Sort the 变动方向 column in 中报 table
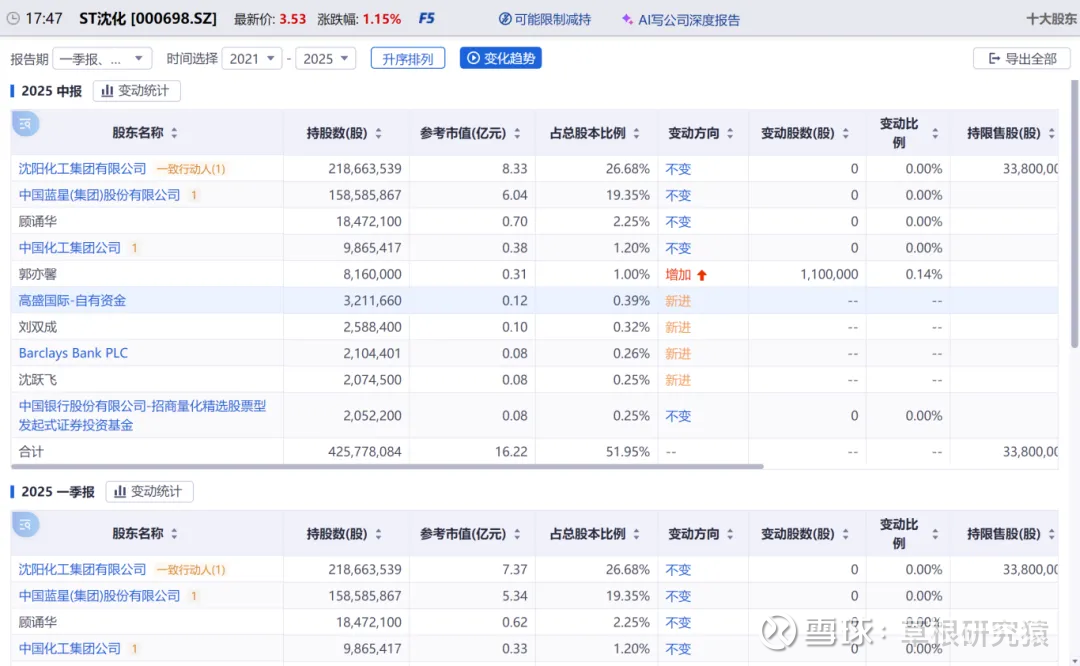1080x666 pixels. click(x=730, y=133)
